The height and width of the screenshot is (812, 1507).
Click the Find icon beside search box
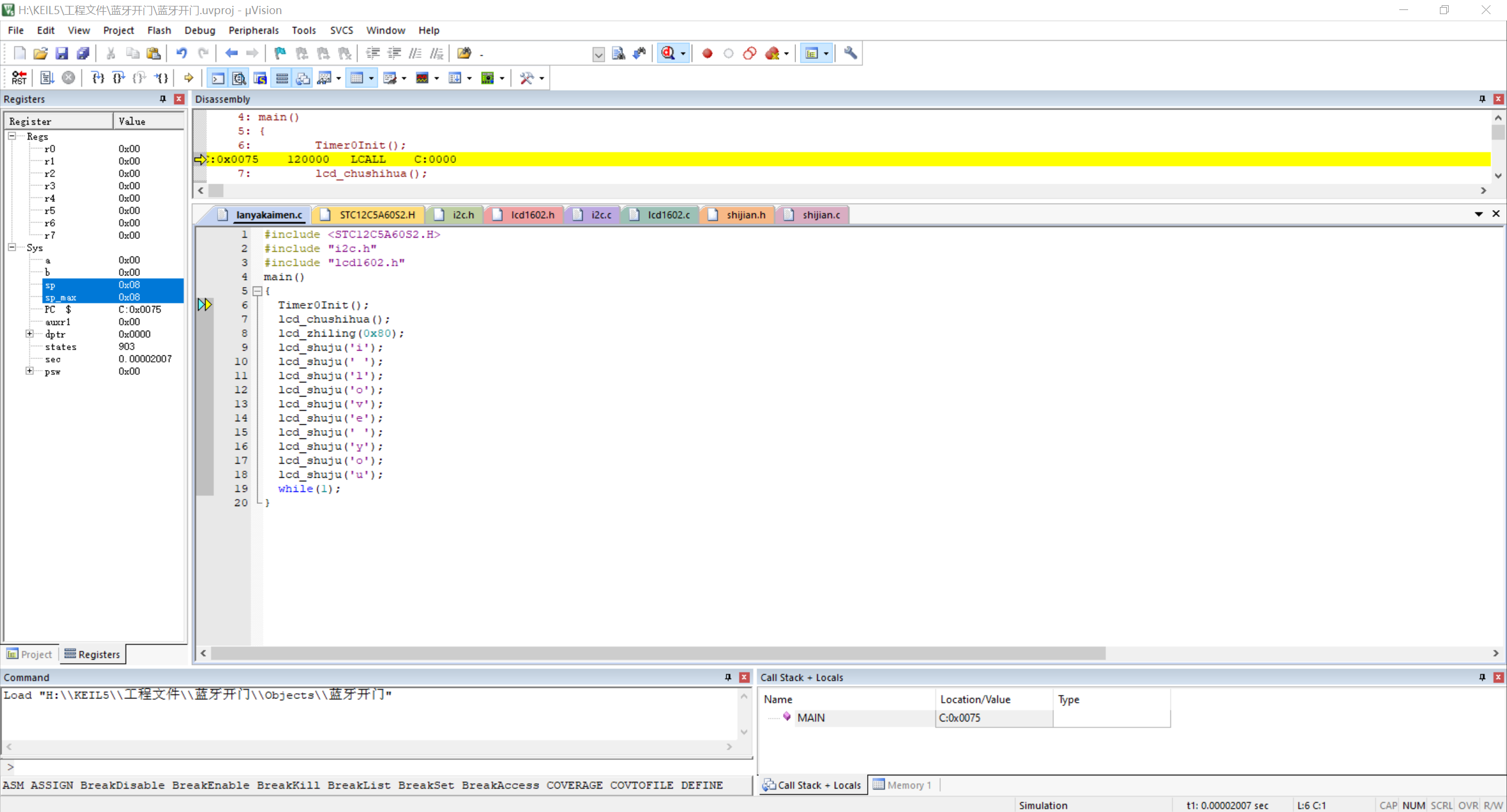point(618,54)
